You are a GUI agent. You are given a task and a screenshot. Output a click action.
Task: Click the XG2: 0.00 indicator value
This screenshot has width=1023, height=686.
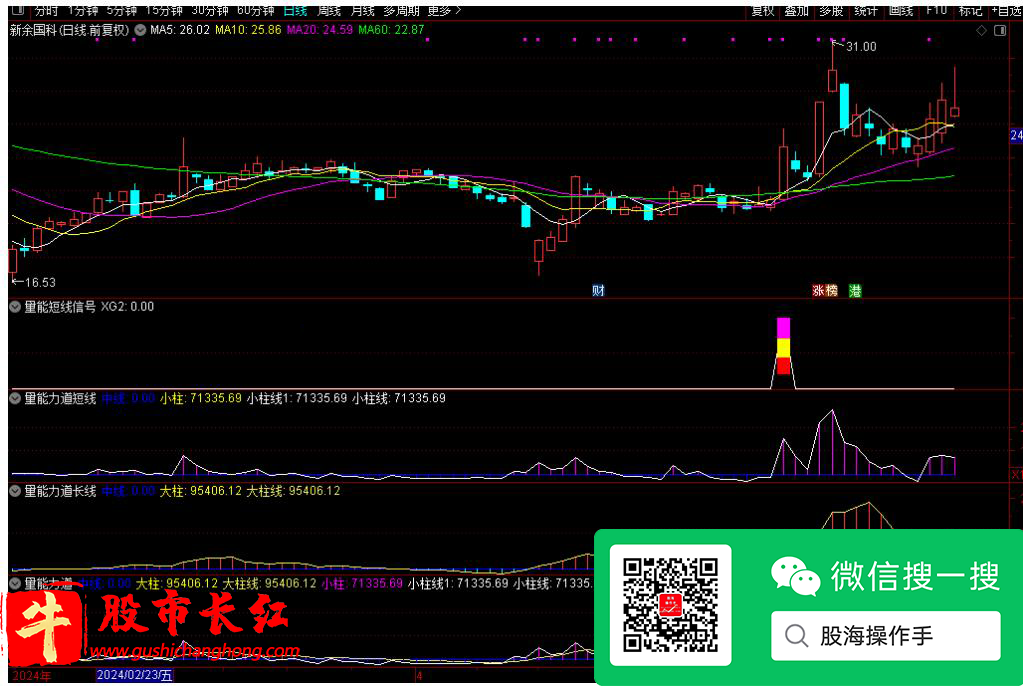point(127,307)
